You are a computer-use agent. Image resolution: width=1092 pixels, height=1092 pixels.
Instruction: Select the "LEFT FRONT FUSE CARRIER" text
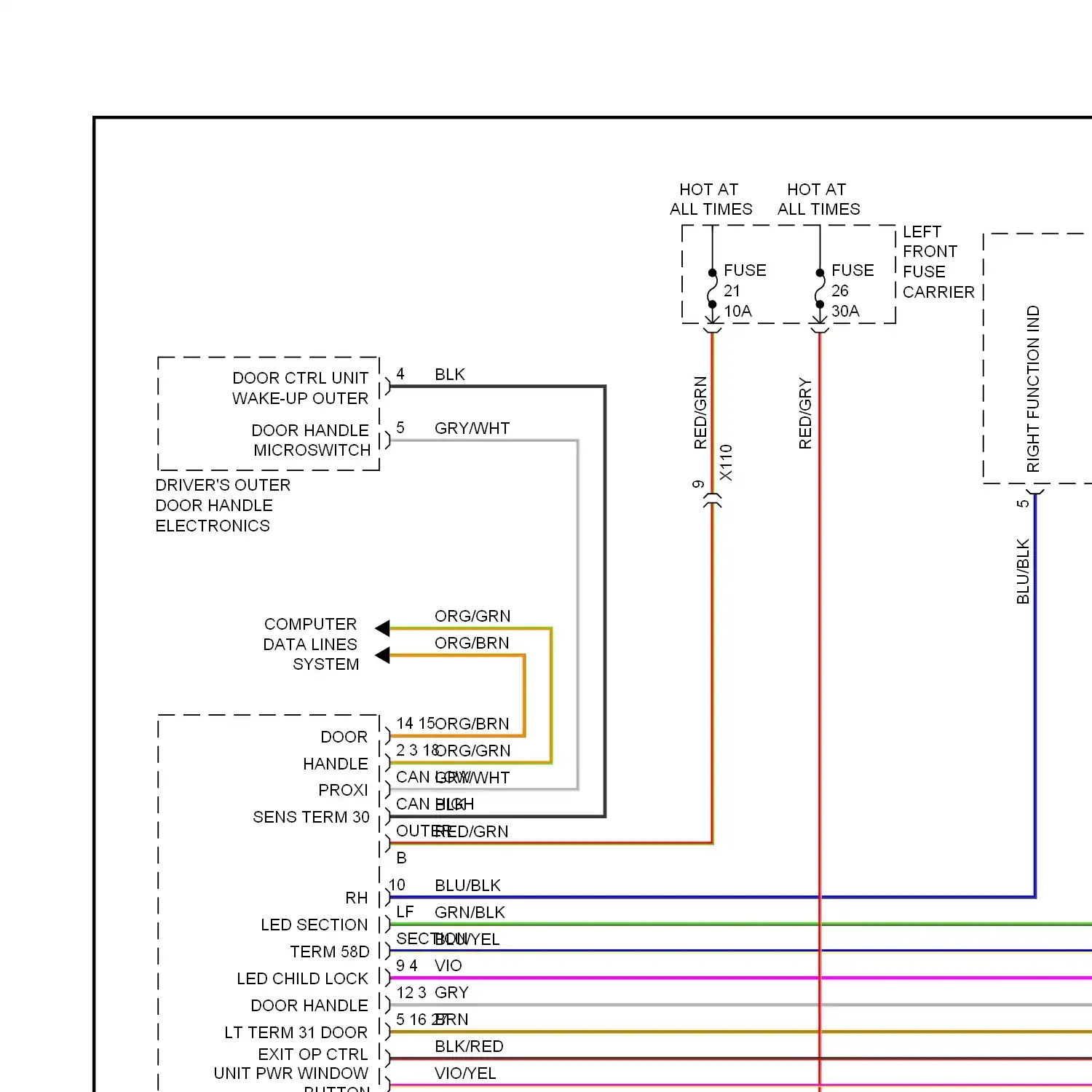point(938,262)
